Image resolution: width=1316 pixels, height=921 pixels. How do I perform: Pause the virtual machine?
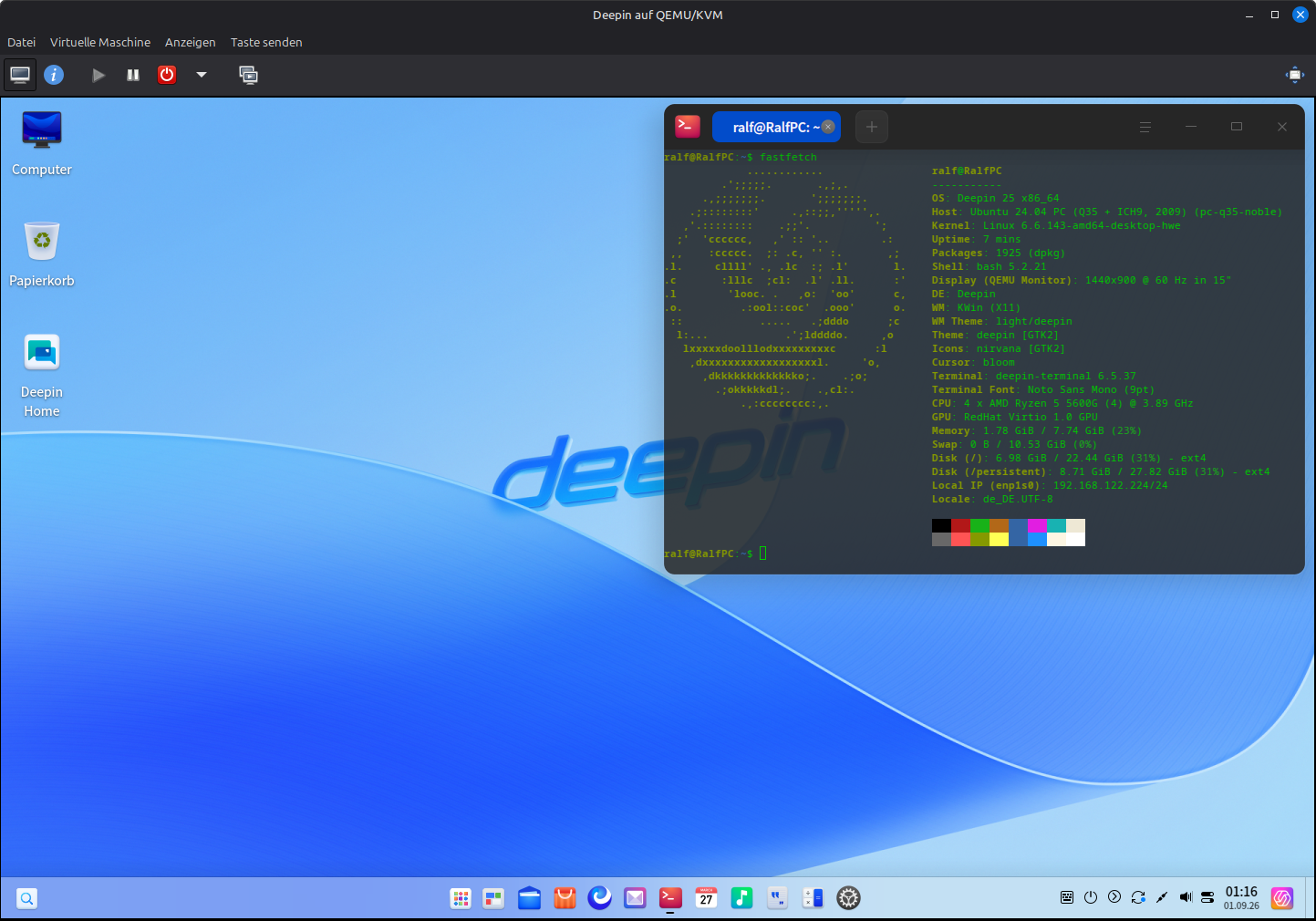click(x=133, y=75)
